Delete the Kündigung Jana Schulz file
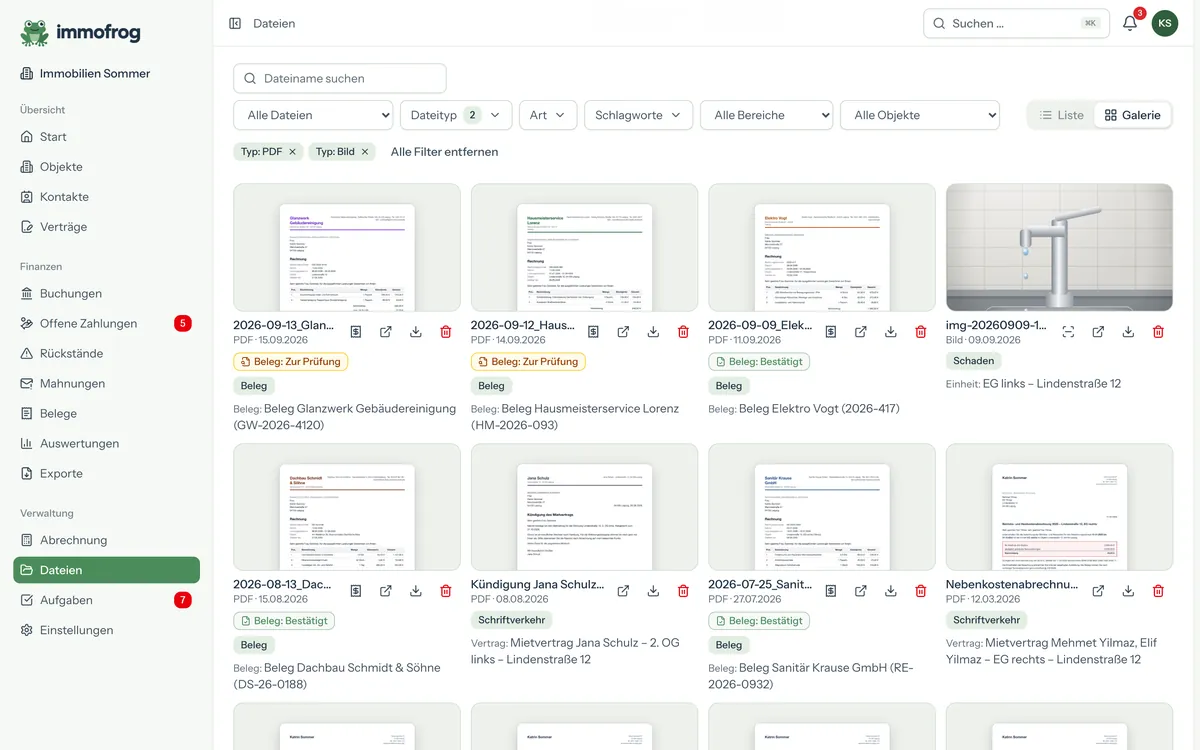The image size is (1200, 750). 683,591
